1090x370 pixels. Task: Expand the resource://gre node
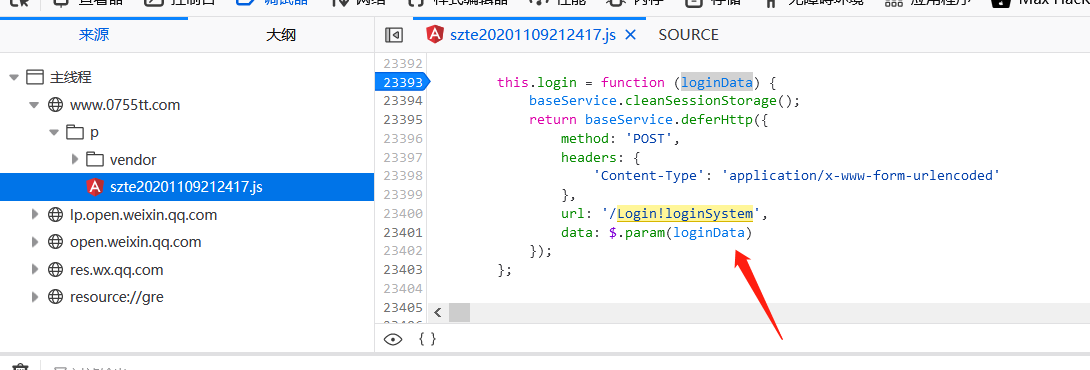[35, 297]
